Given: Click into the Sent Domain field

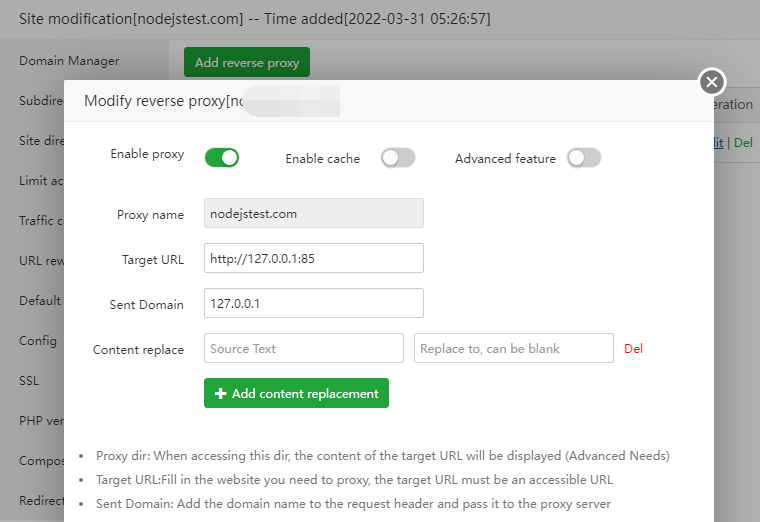Looking at the screenshot, I should [313, 303].
